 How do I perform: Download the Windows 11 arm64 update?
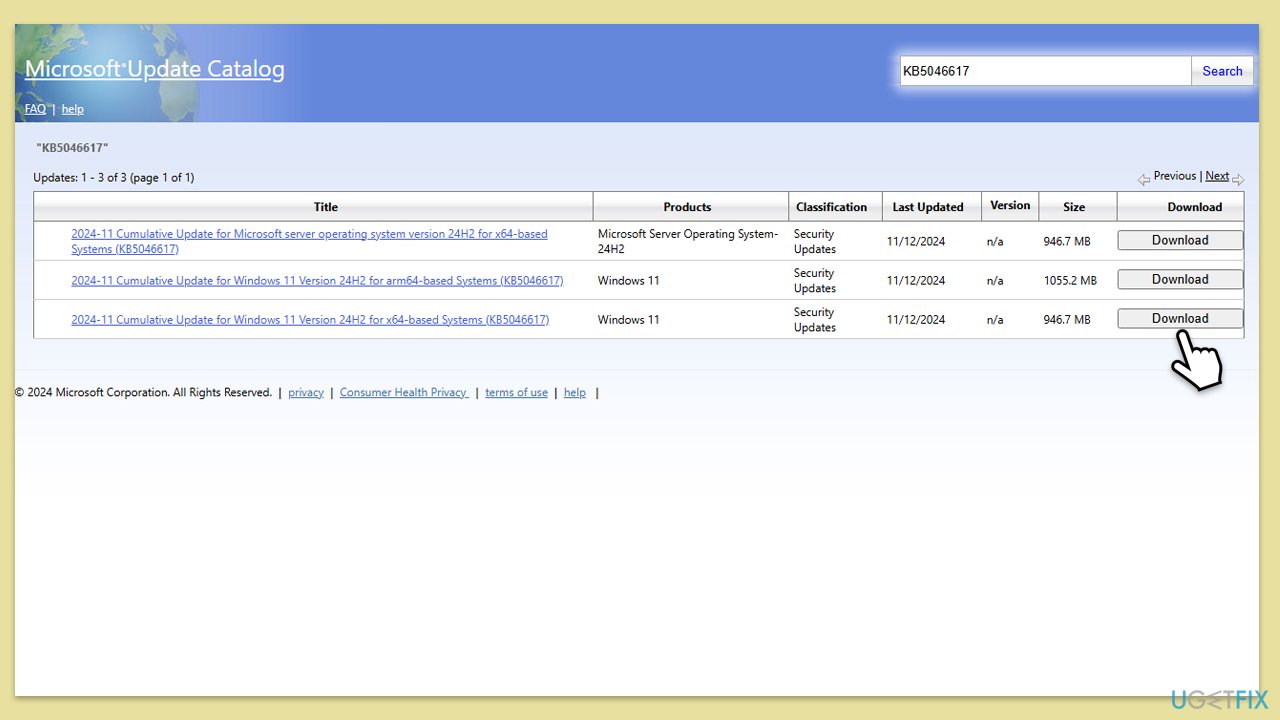click(x=1180, y=280)
